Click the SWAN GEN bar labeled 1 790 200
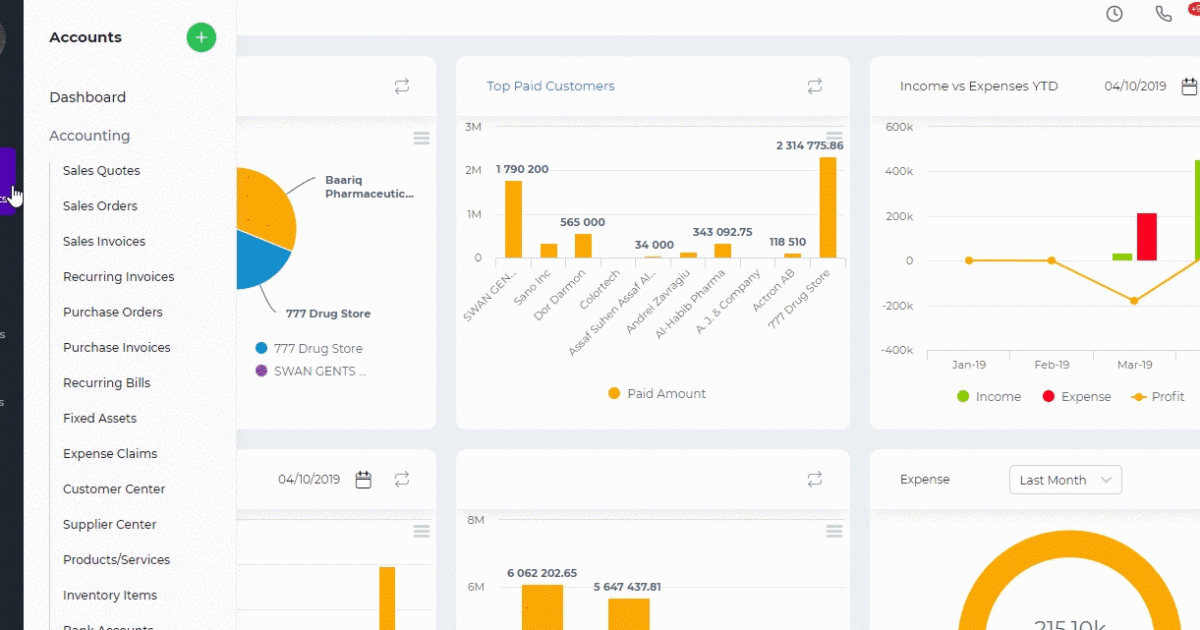This screenshot has width=1200, height=630. (513, 219)
